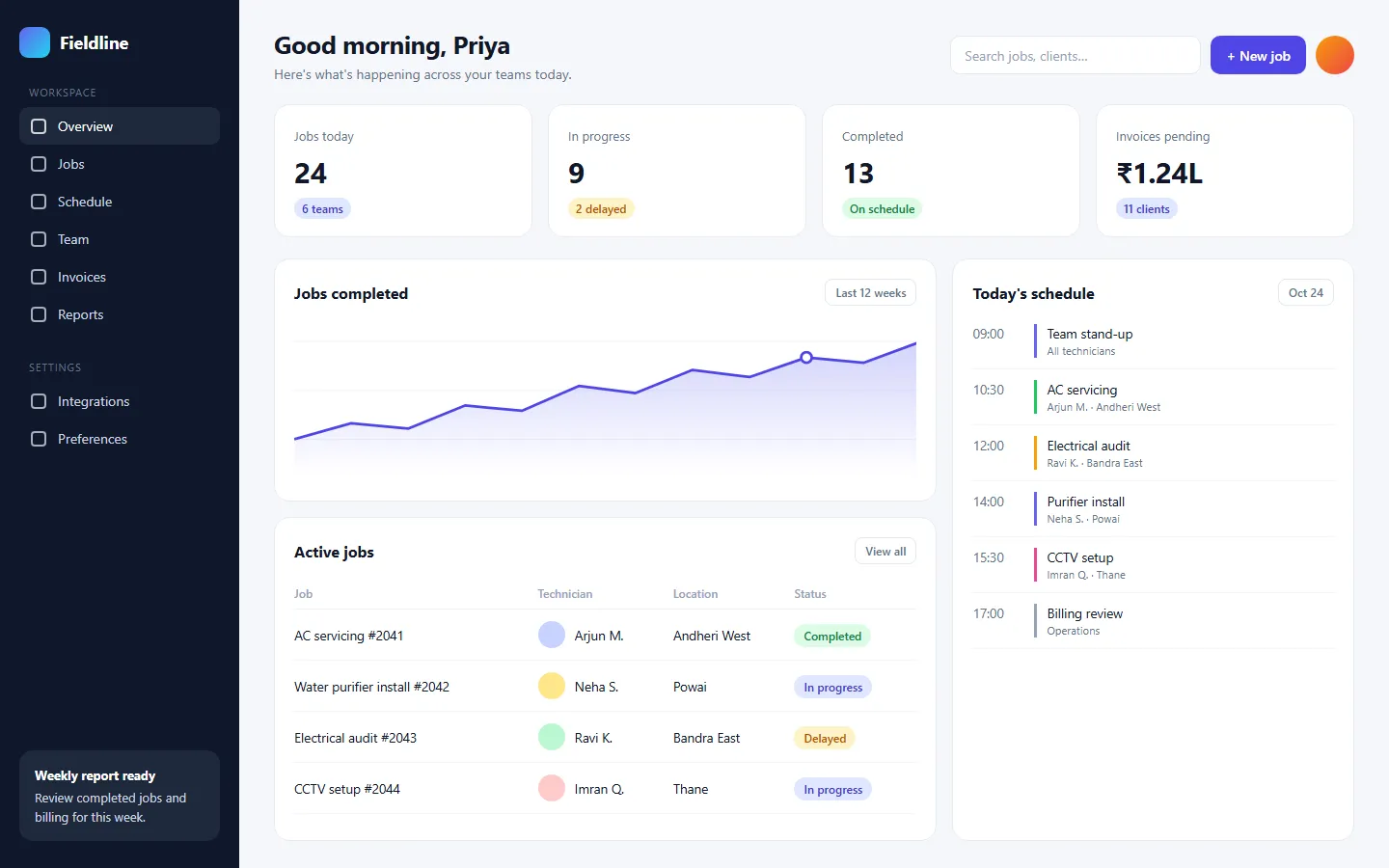
Task: Open Jobs in the sidebar
Action: pyautogui.click(x=120, y=164)
